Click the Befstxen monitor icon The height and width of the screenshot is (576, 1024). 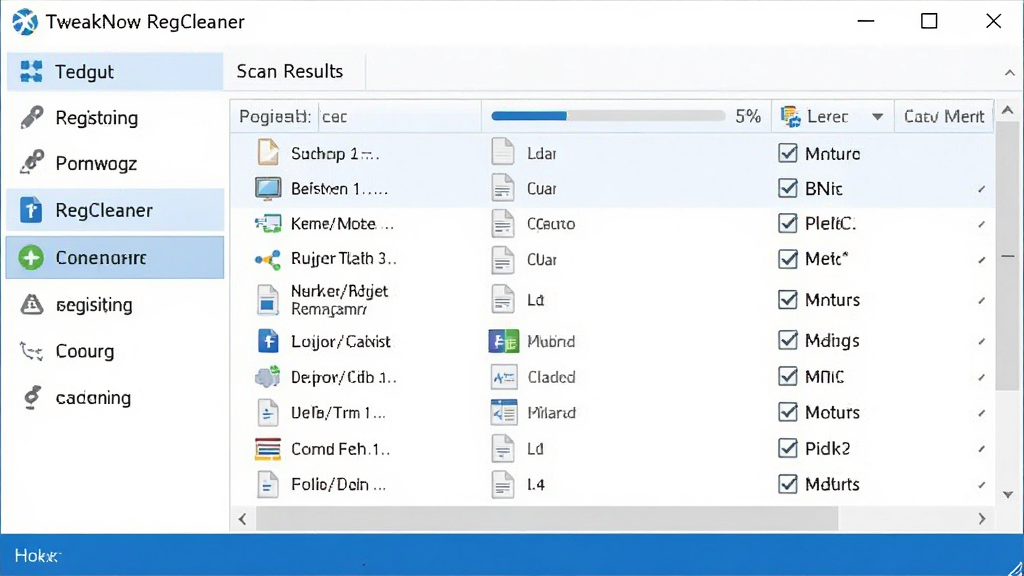(268, 189)
